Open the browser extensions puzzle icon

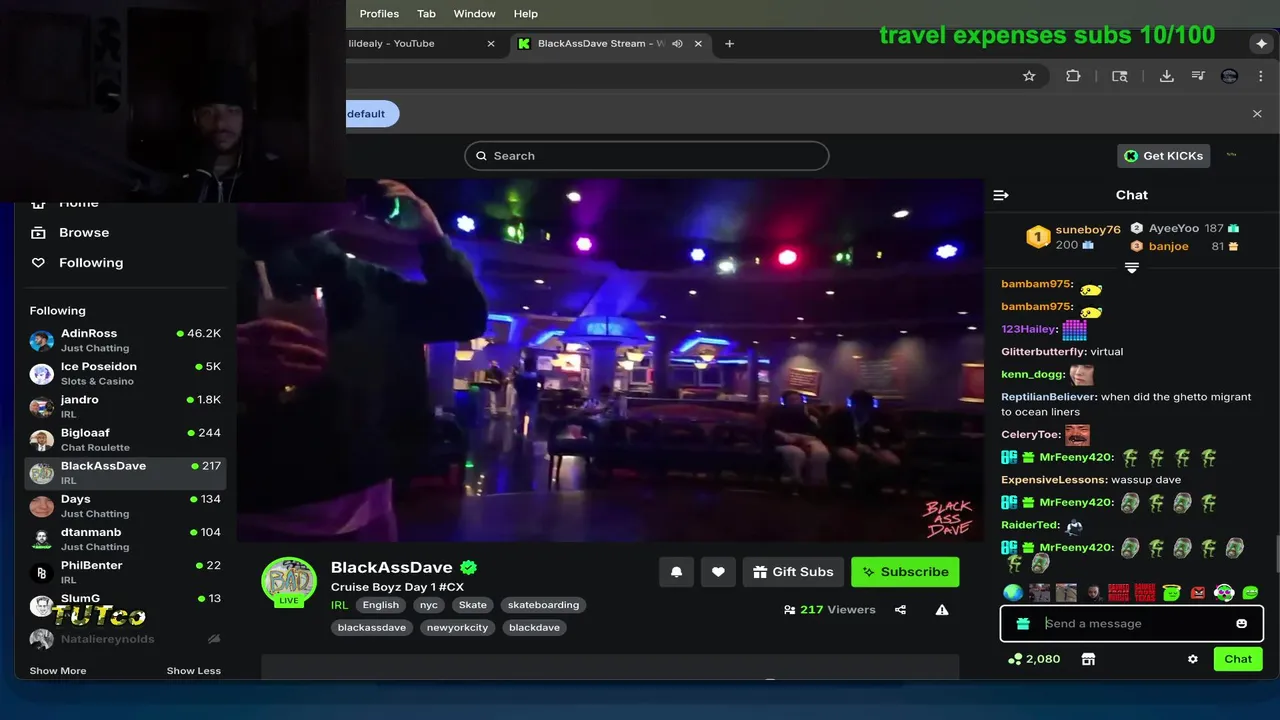pos(1073,76)
